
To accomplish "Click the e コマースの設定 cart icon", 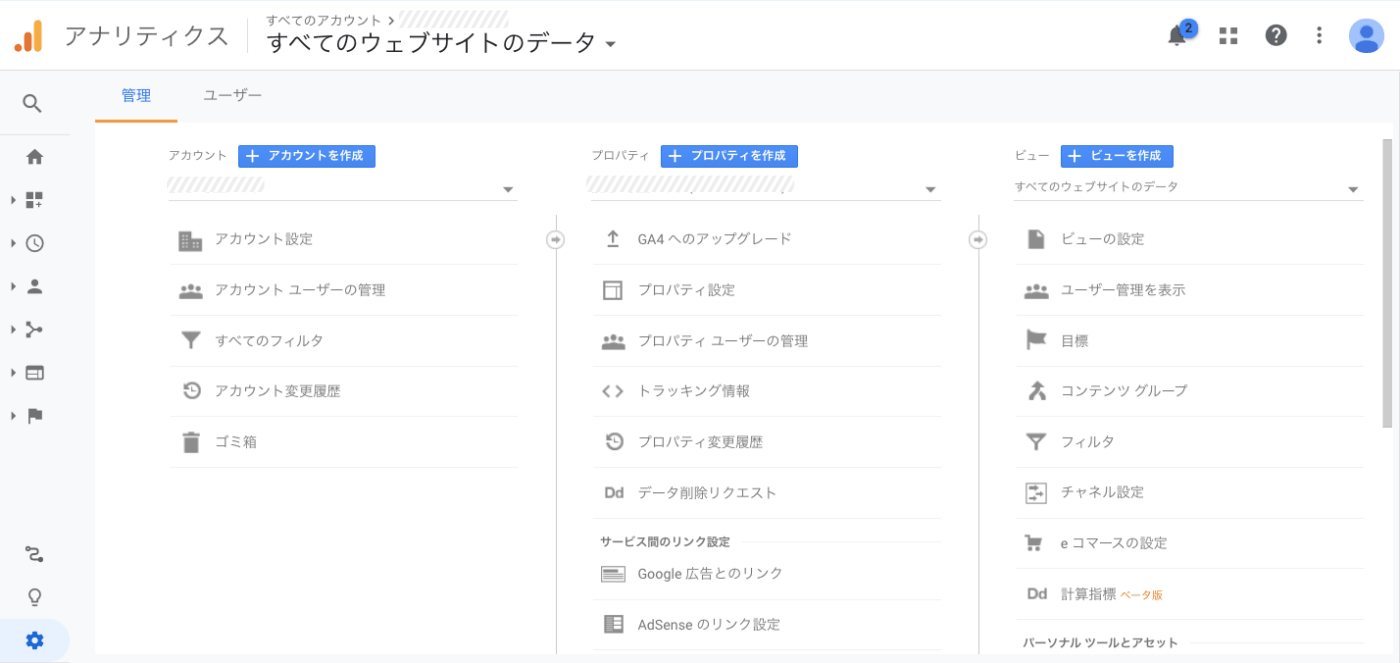I will point(1035,543).
